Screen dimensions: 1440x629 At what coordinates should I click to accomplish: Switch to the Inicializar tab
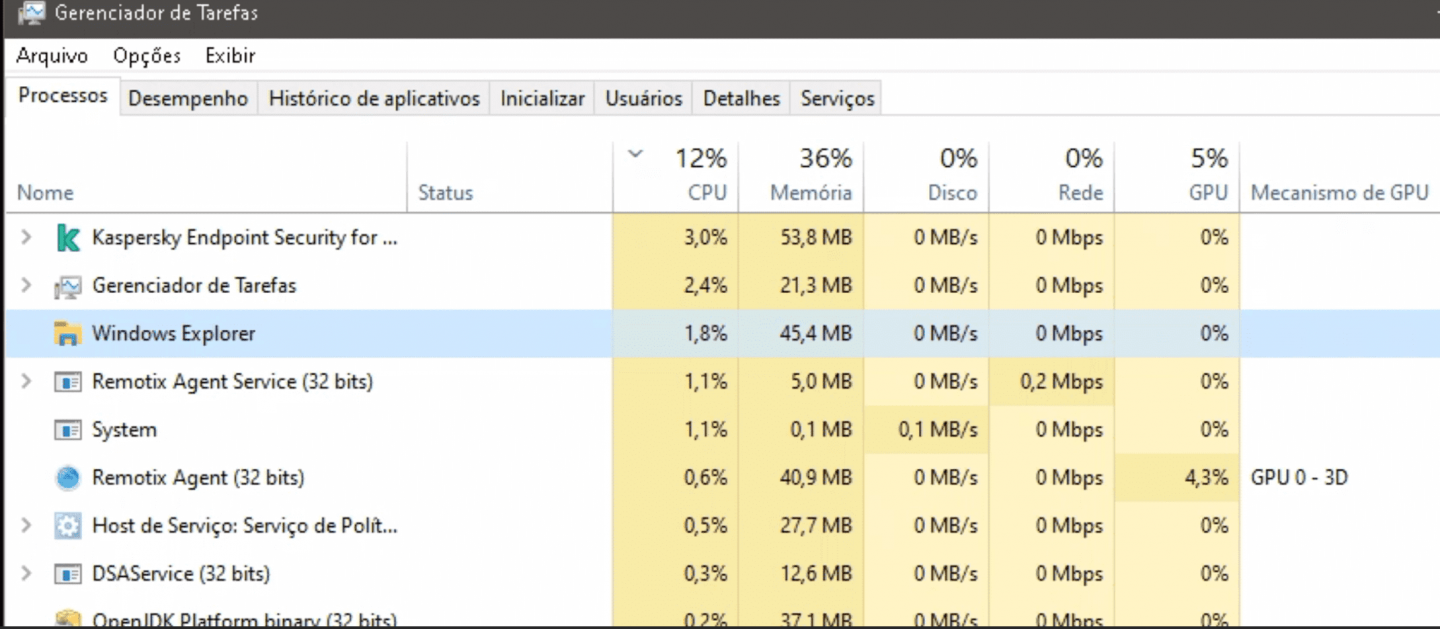[x=542, y=99]
